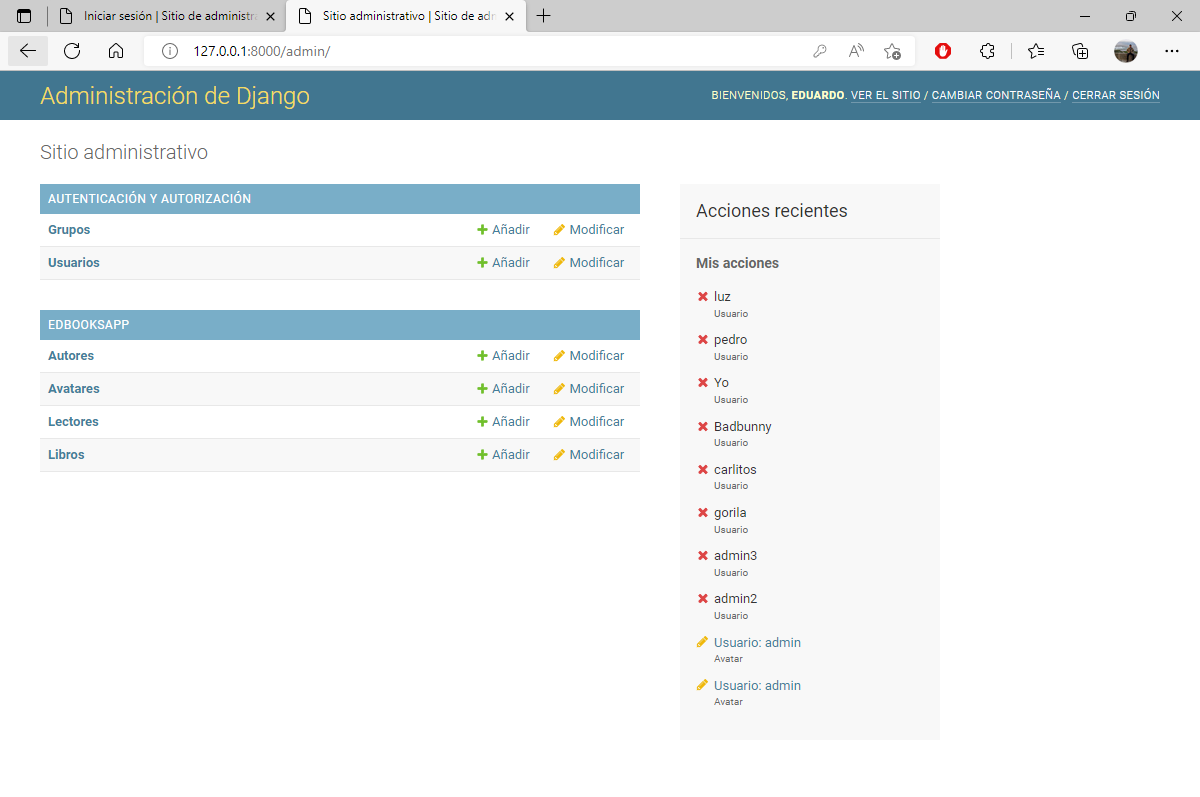Viewport: 1200px width, 797px height.
Task: View site information icon in address bar
Action: tap(170, 51)
